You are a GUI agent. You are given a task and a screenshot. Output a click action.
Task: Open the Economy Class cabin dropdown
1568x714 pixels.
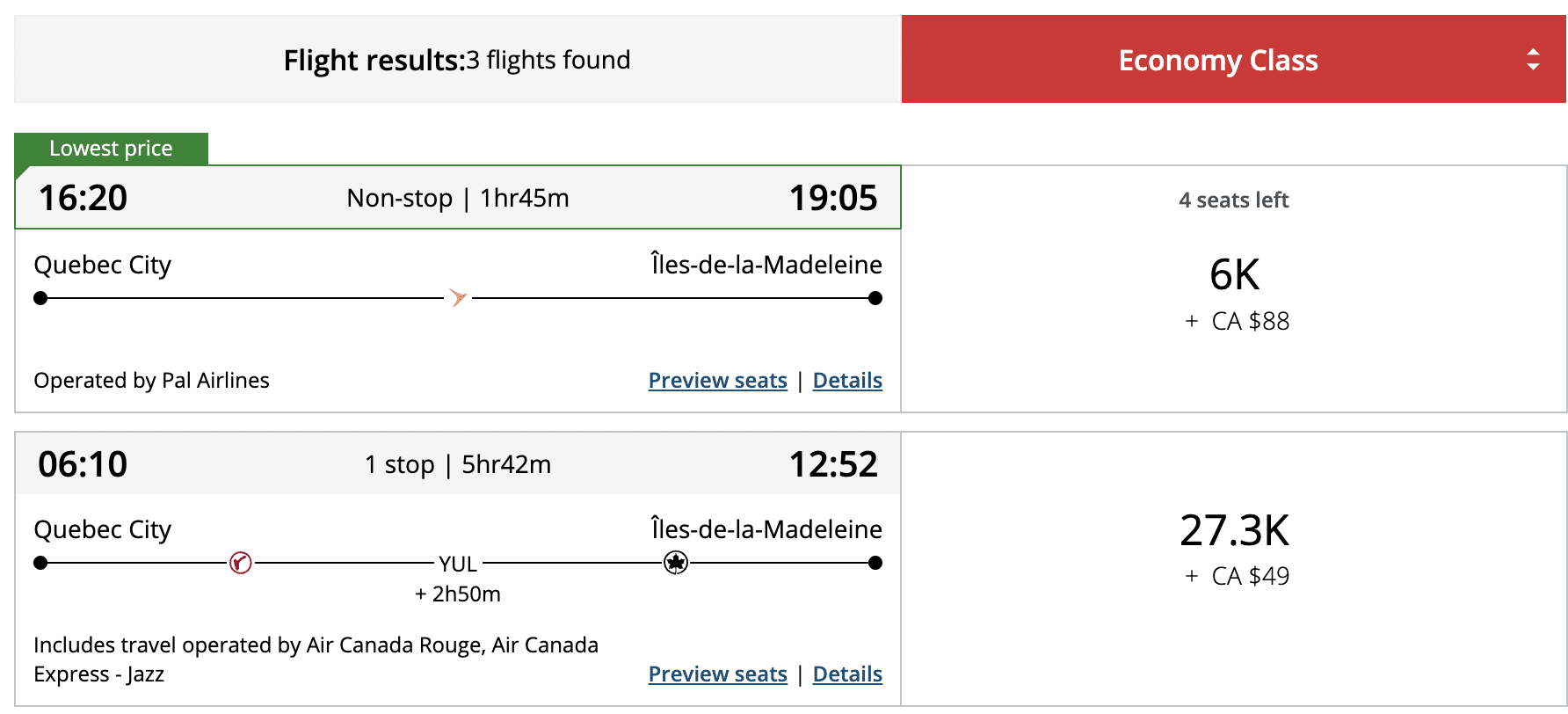(1218, 60)
